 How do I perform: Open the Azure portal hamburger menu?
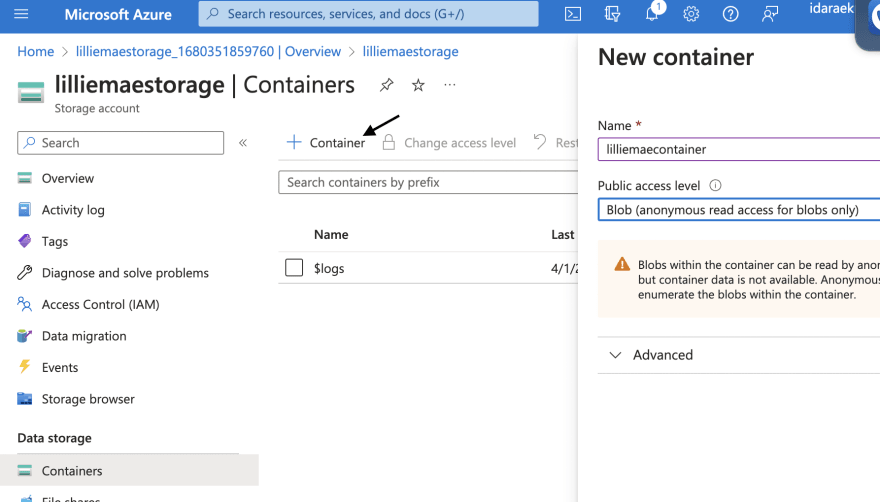coord(21,13)
